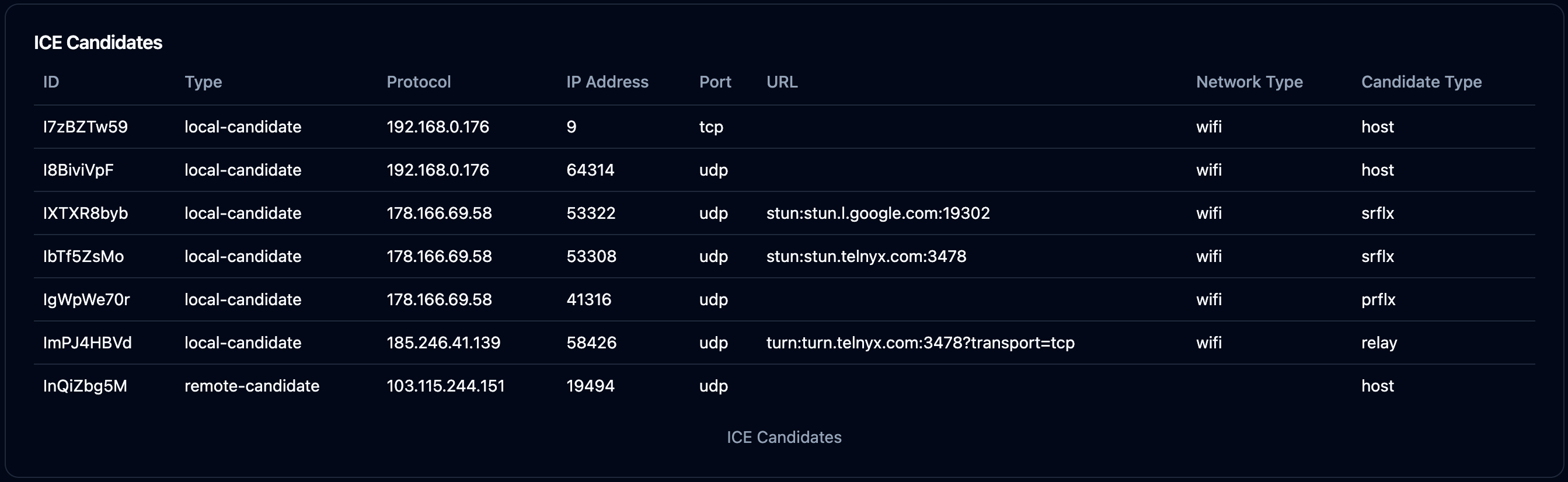Click wifi in the ImPJ4HBVd row

[1209, 343]
